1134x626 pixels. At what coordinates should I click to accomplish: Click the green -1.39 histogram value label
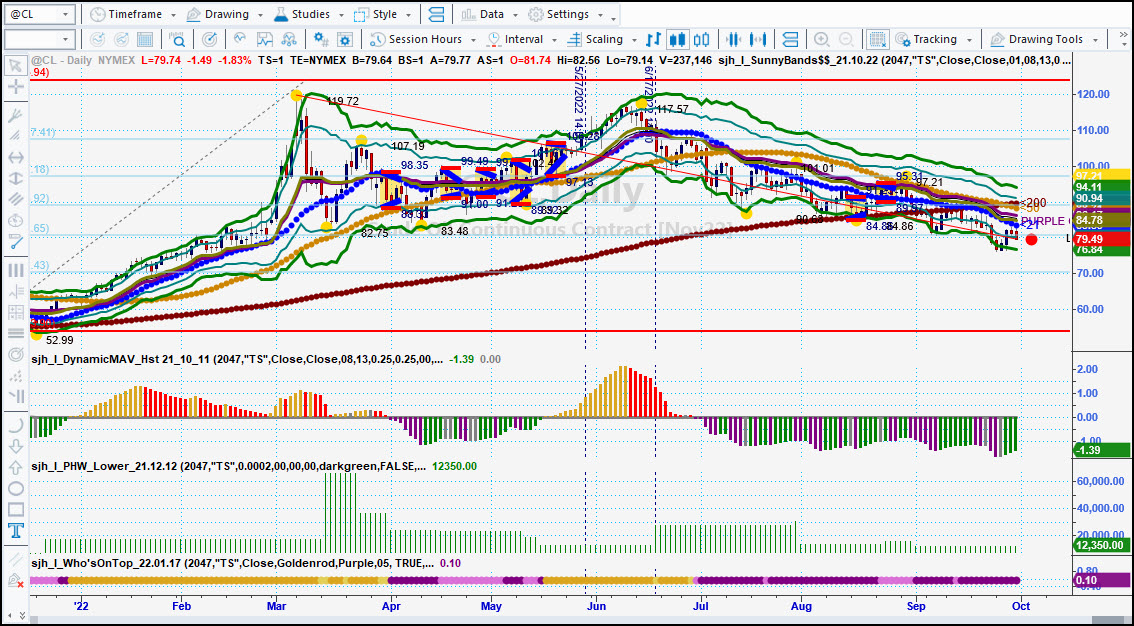pos(1099,450)
